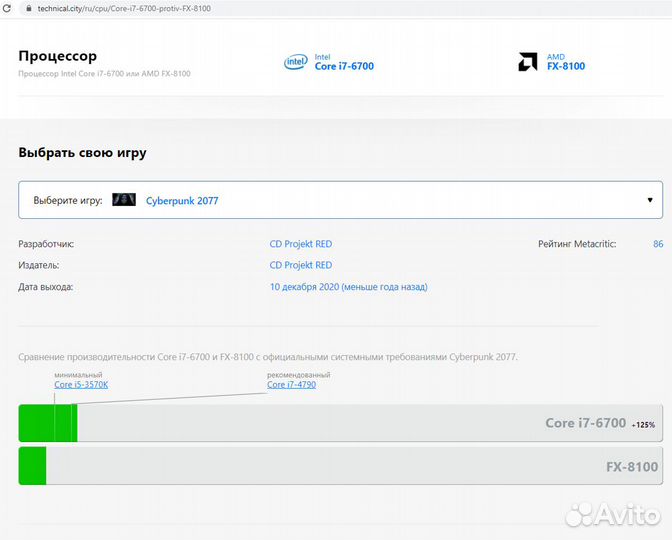Click the рекомендованный label above Core i7-4790
This screenshot has height=540, width=672.
tap(299, 375)
